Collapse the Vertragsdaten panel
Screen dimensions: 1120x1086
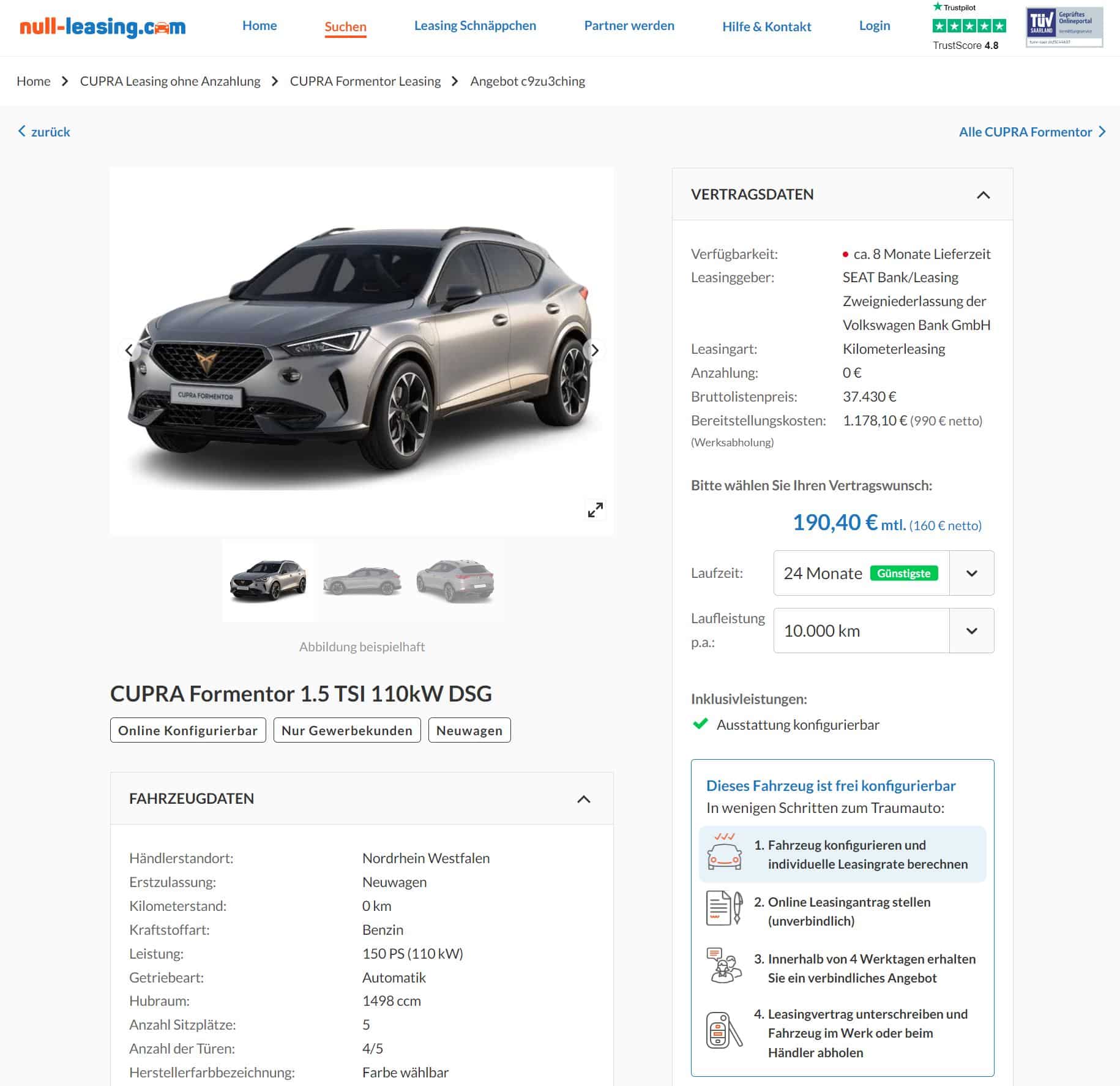coord(983,195)
